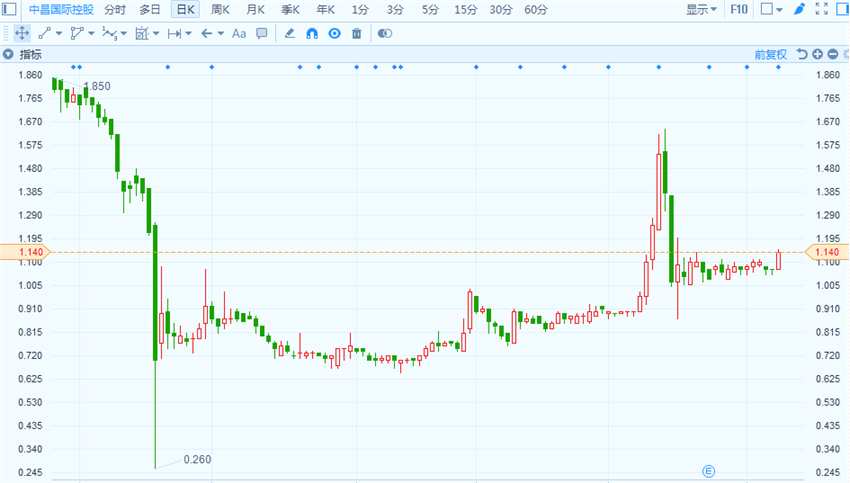Open the 显示 display dropdown
The width and height of the screenshot is (850, 483).
coord(701,9)
